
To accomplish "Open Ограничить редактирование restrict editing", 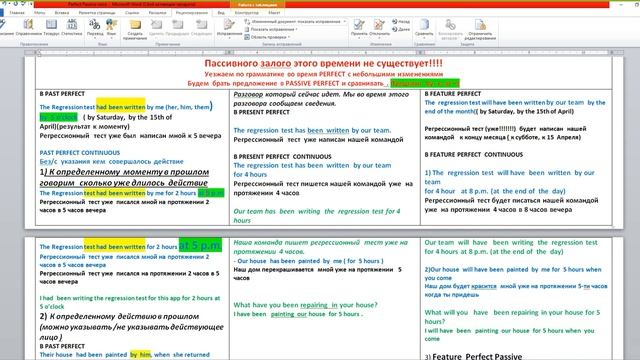I will click(x=480, y=29).
